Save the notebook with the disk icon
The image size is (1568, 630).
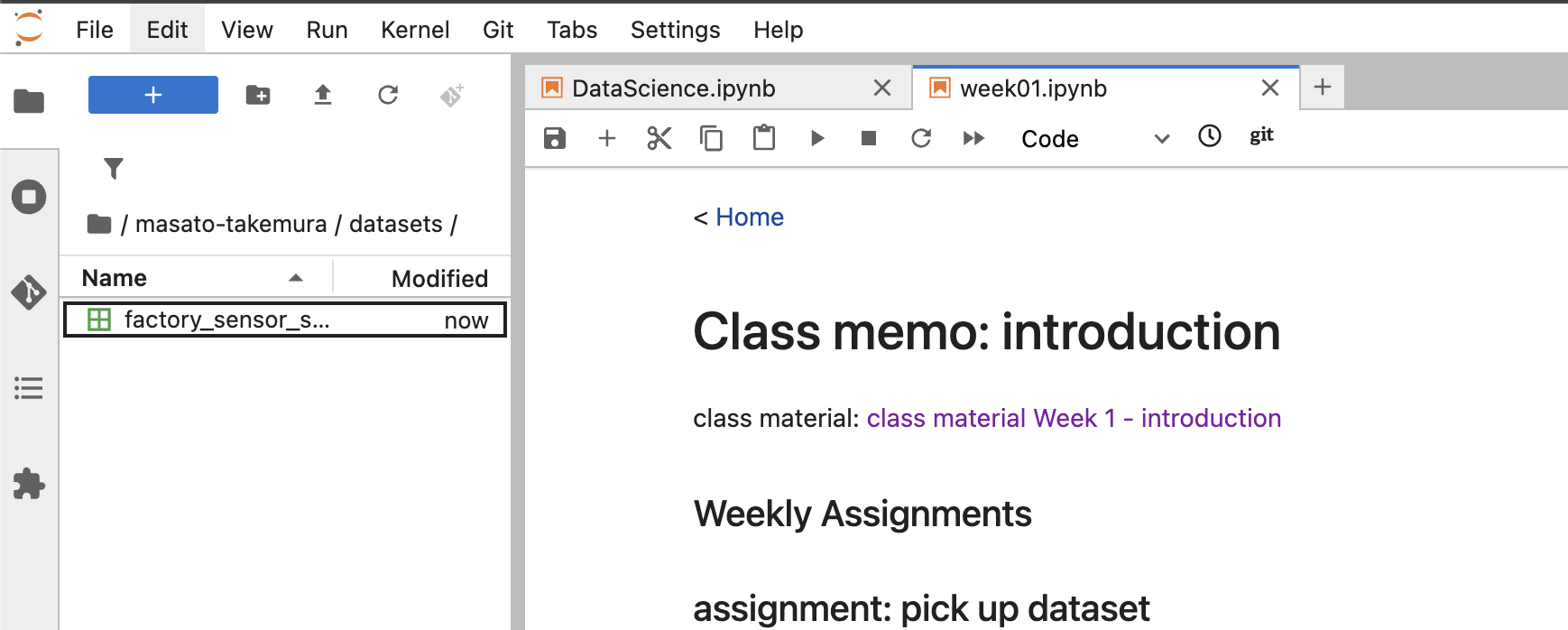point(555,138)
